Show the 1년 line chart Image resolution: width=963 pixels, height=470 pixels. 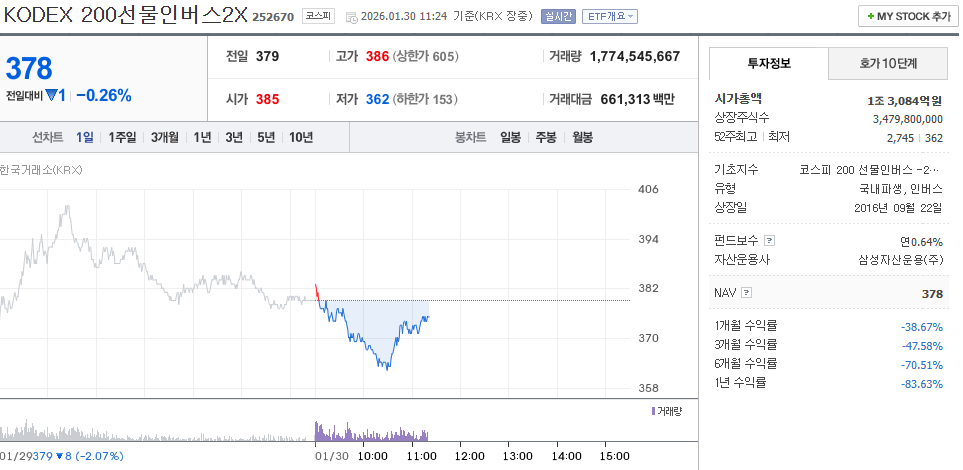[x=203, y=137]
